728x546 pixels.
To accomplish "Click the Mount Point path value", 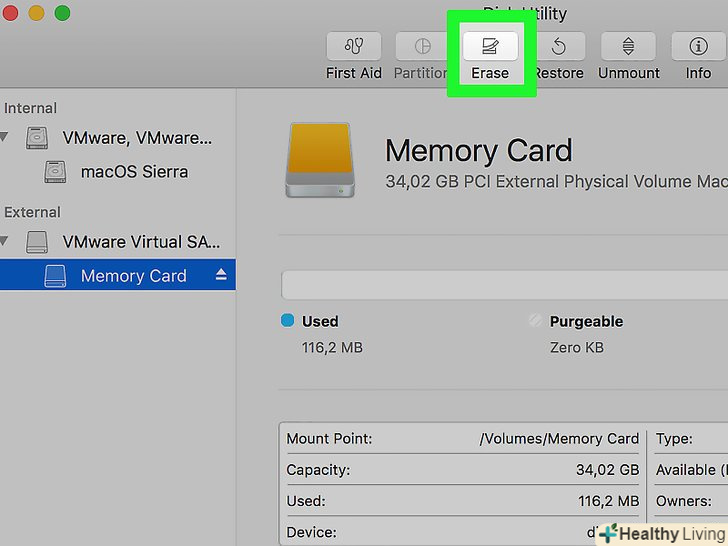I will point(559,438).
